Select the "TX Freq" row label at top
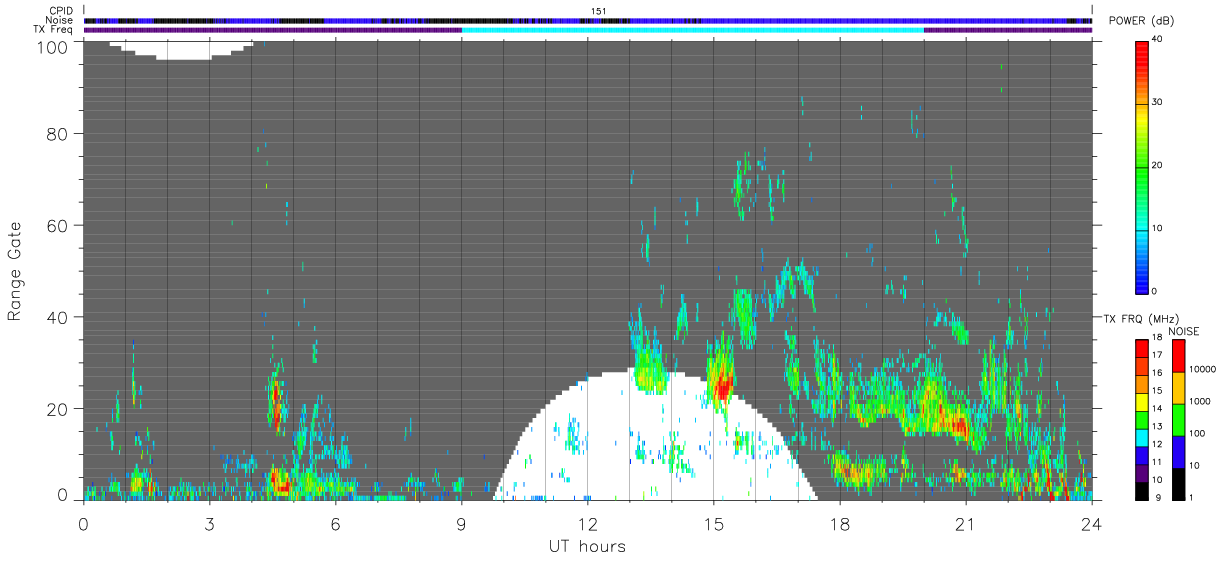The image size is (1228, 567). tap(54, 30)
